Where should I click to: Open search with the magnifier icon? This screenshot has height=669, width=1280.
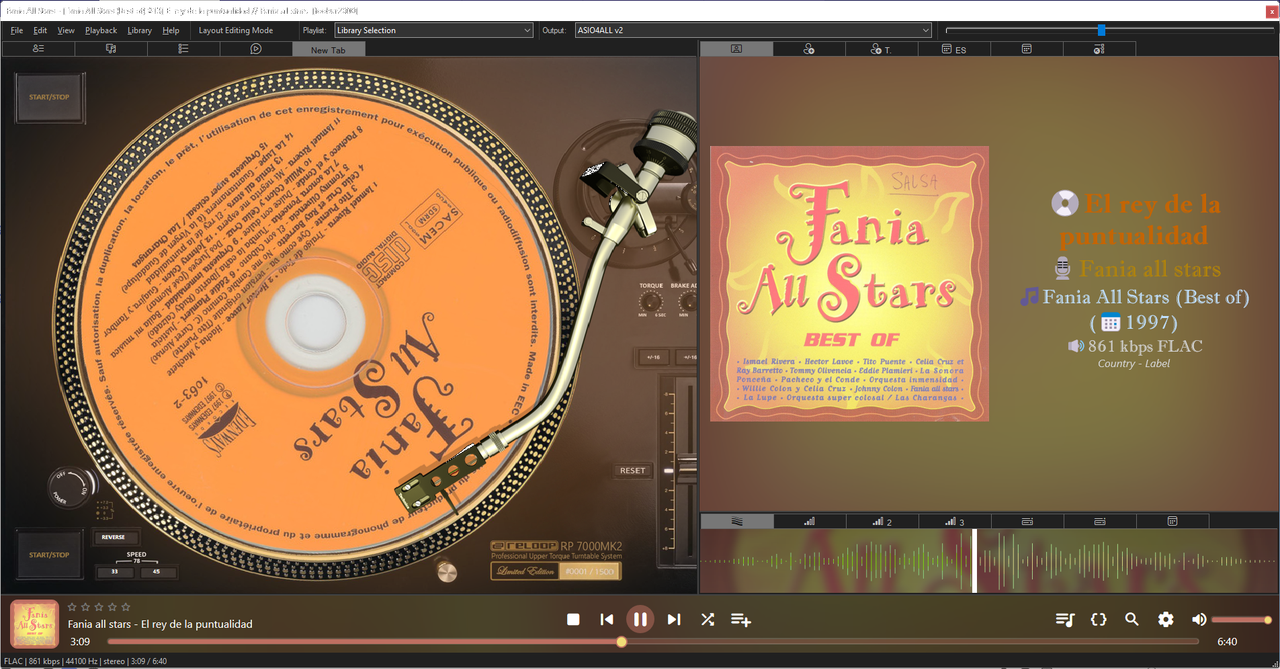[1132, 619]
